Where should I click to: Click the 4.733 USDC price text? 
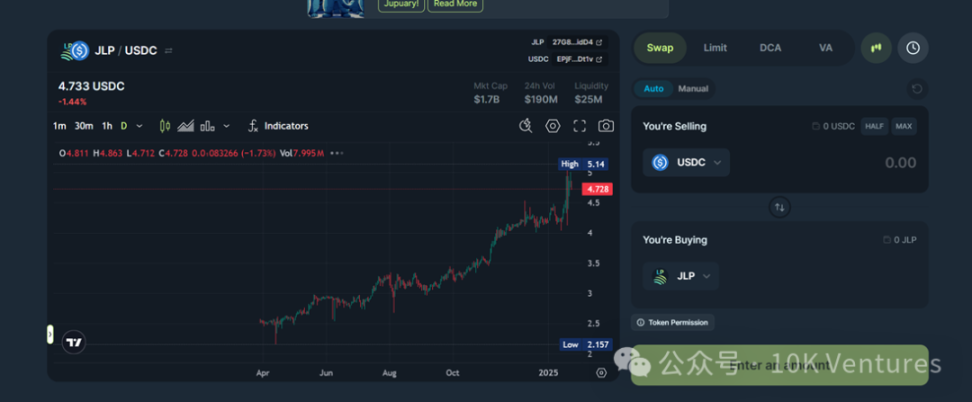coord(91,86)
